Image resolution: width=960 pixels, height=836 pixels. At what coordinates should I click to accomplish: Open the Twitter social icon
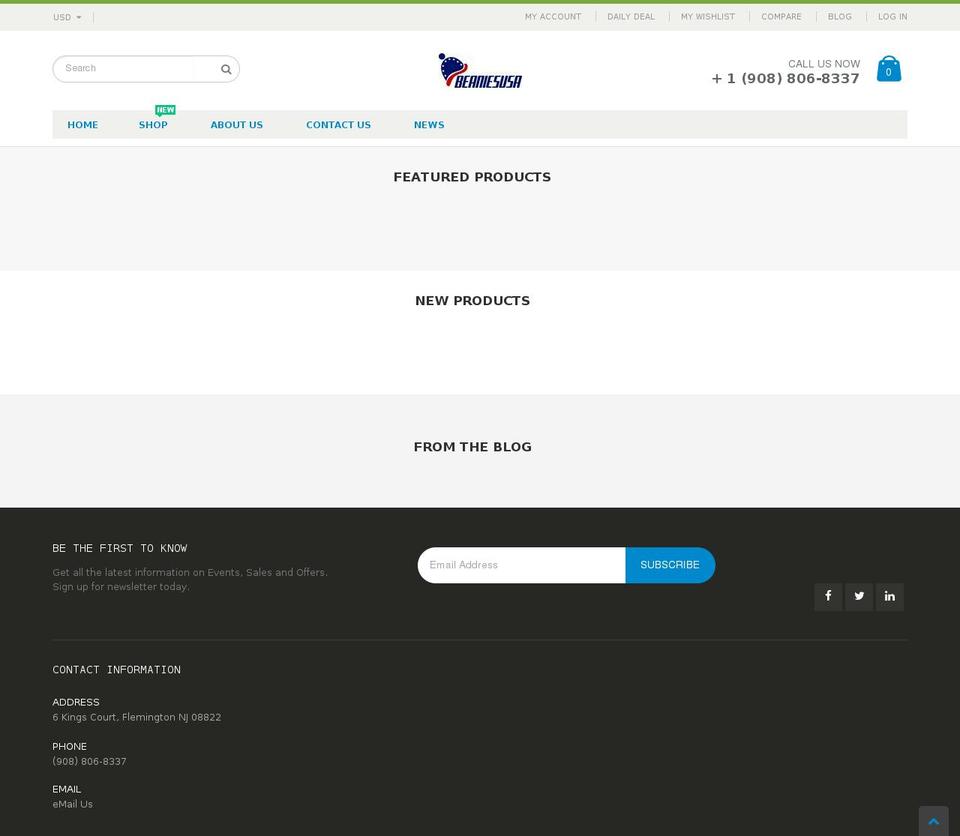pyautogui.click(x=859, y=596)
